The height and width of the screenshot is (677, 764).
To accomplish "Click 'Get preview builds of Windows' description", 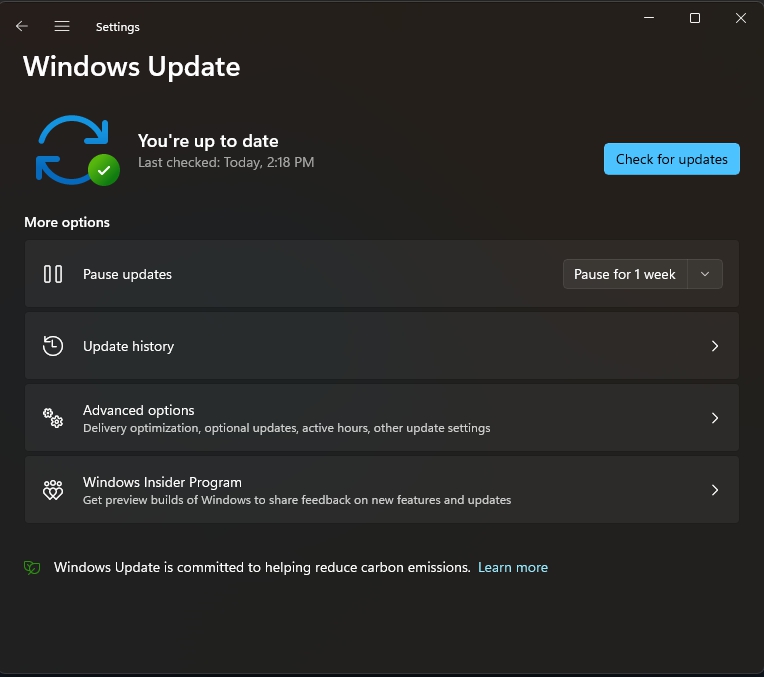I will pos(297,500).
